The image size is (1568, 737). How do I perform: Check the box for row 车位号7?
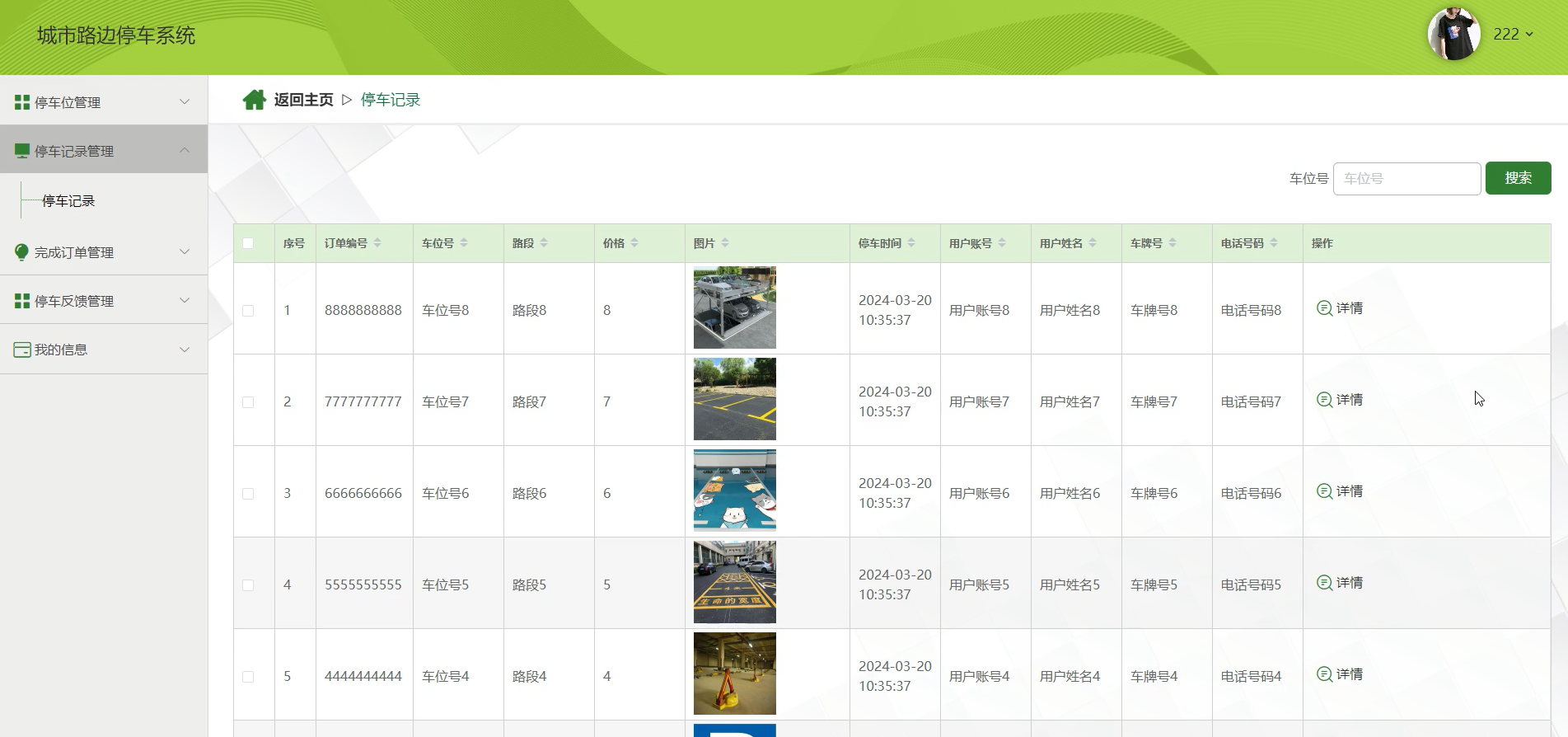(x=248, y=402)
